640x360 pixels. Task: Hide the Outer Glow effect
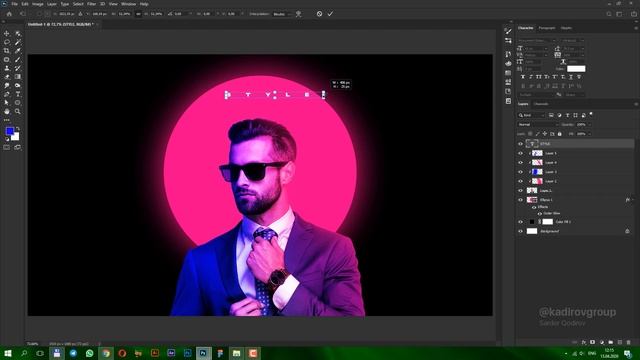[540, 213]
